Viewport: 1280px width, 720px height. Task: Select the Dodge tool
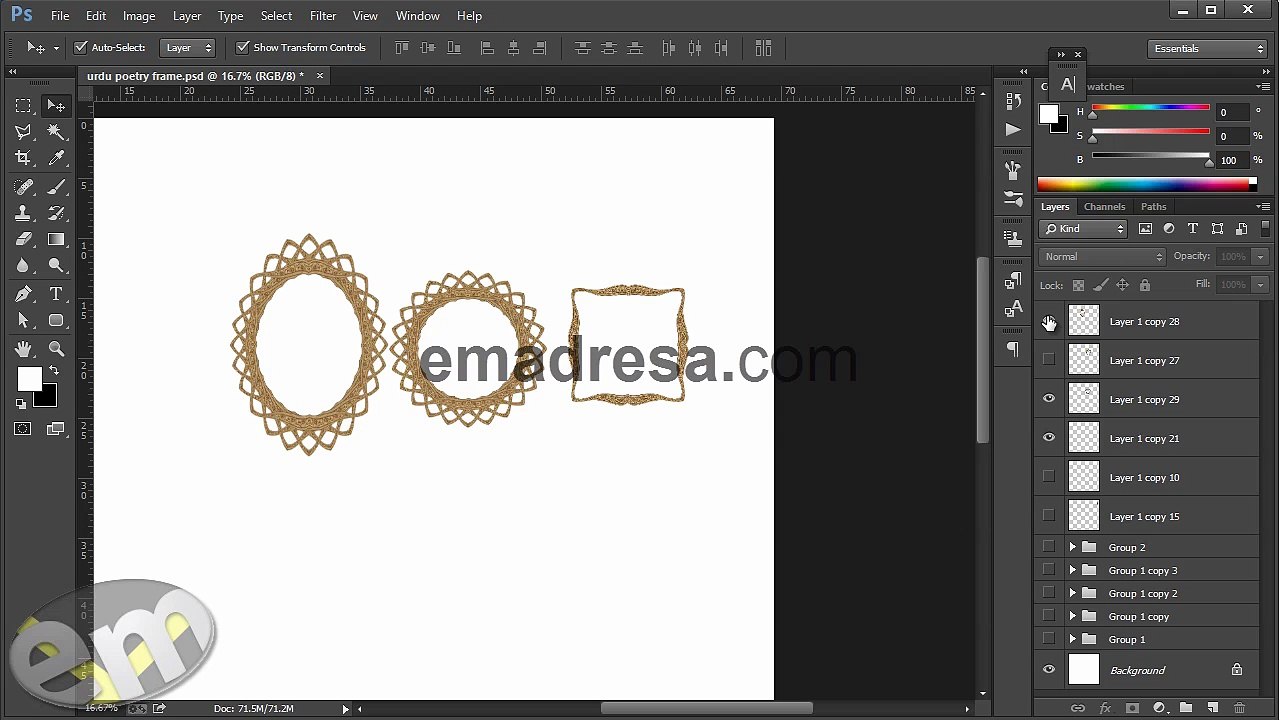[56, 265]
